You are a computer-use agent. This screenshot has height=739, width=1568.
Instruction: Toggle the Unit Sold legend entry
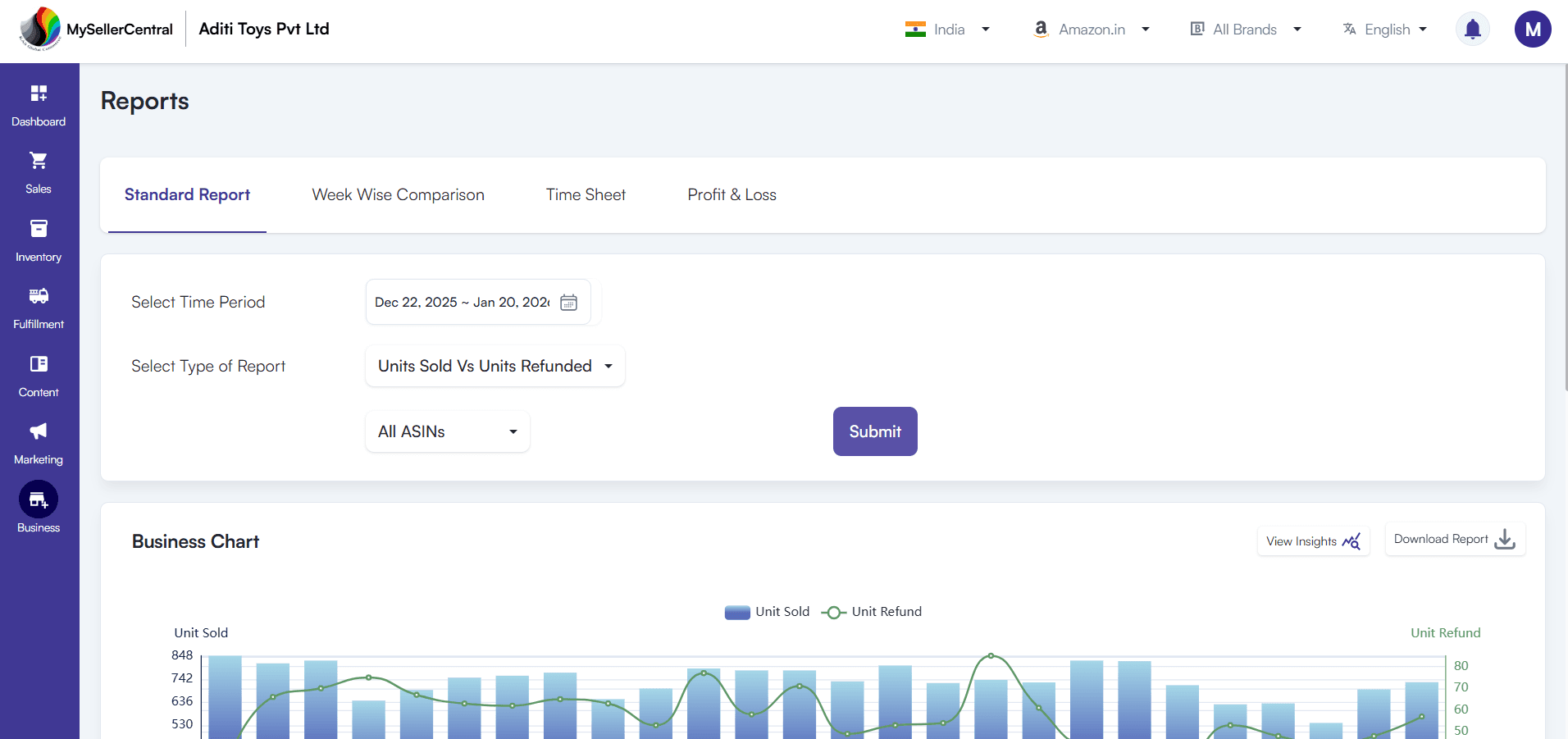tap(767, 611)
